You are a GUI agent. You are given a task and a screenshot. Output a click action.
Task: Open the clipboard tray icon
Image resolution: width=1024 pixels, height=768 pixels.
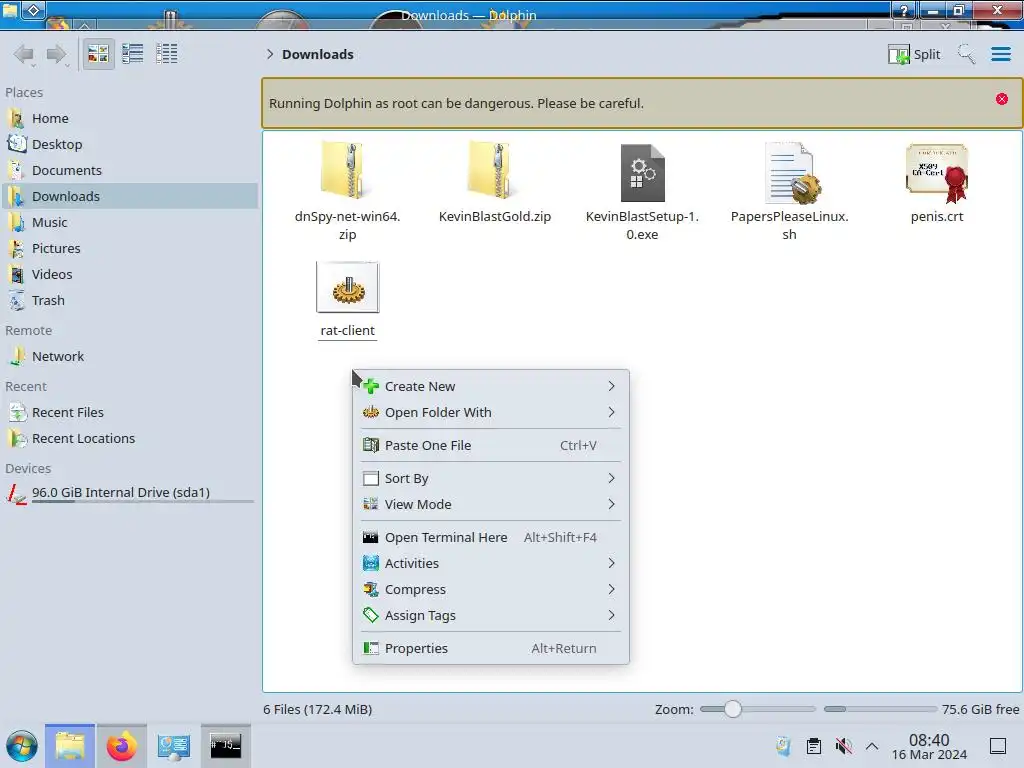point(814,746)
